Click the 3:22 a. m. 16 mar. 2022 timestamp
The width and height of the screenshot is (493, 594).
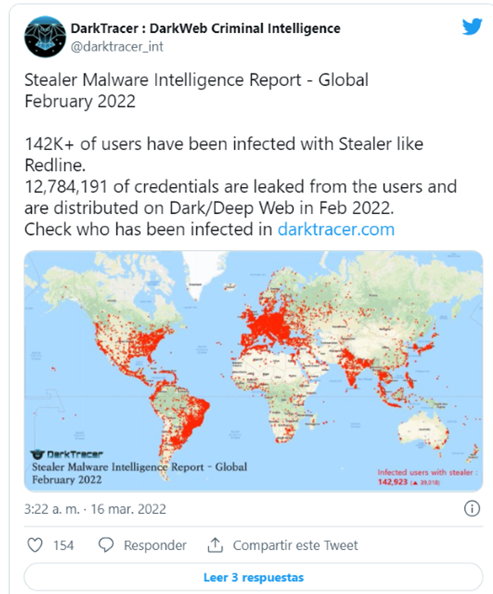point(95,509)
